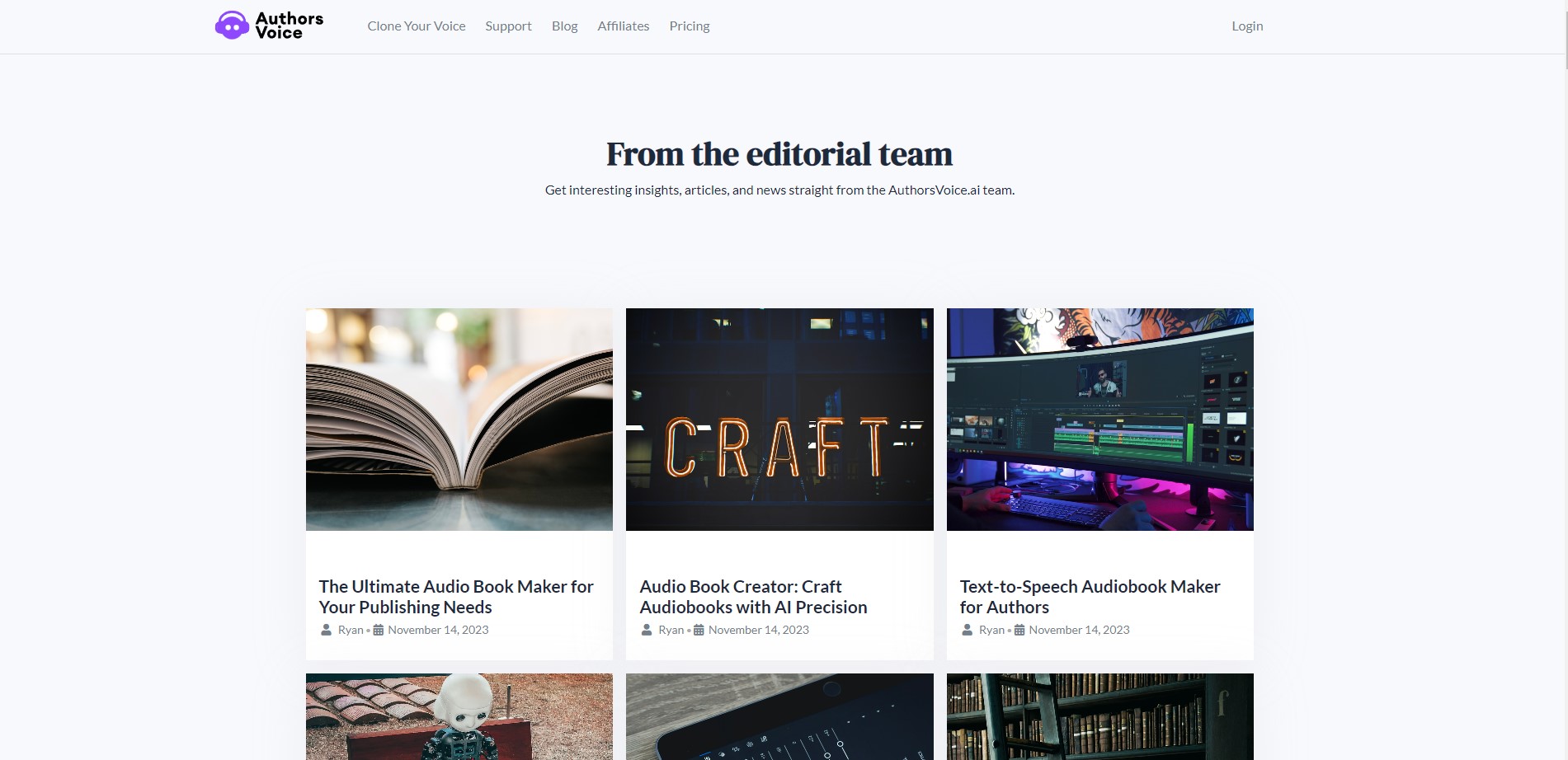Viewport: 1568px width, 760px height.
Task: Click the Authors Voice headphone logo icon
Action: point(232,26)
